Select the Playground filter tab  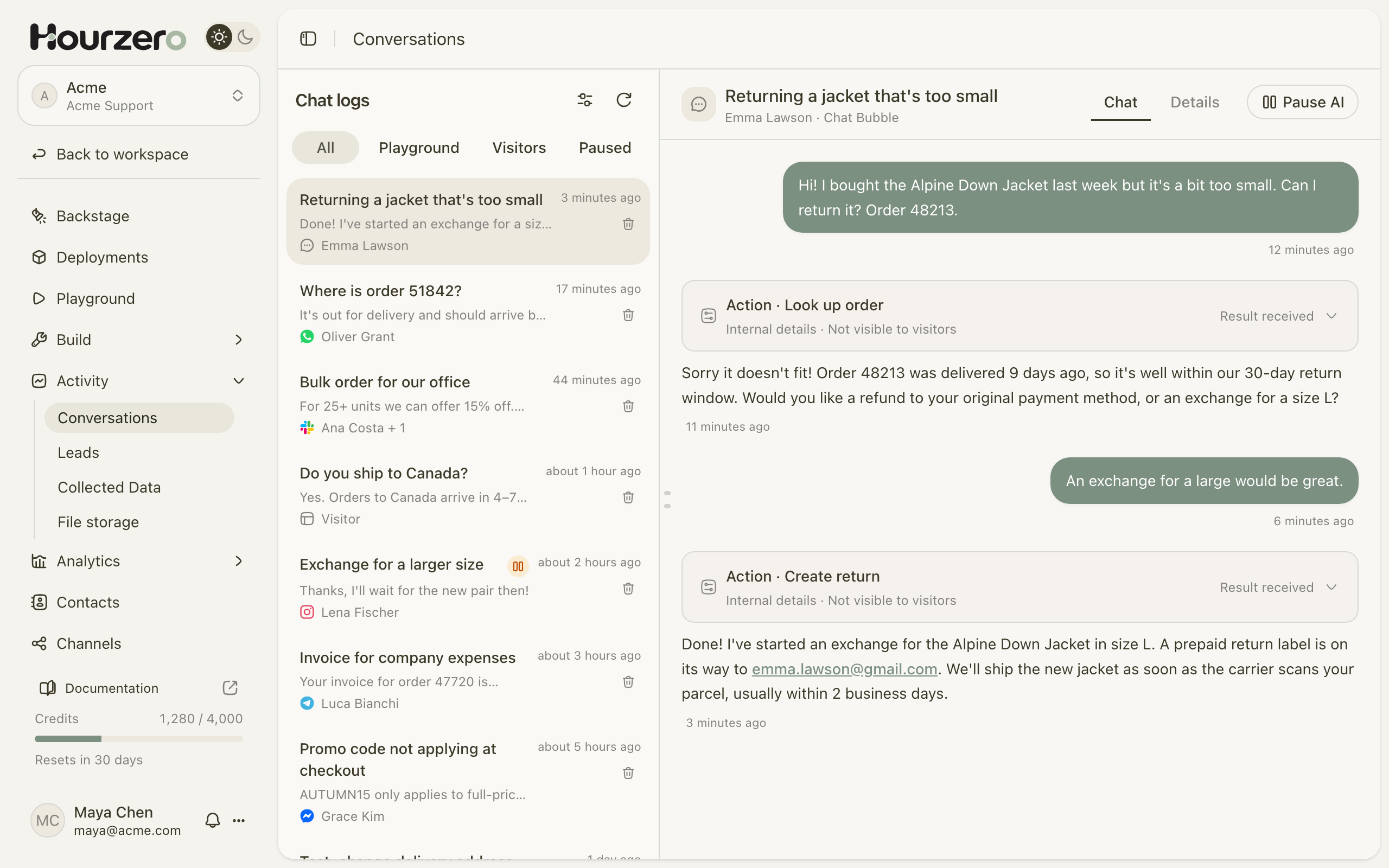click(x=419, y=148)
